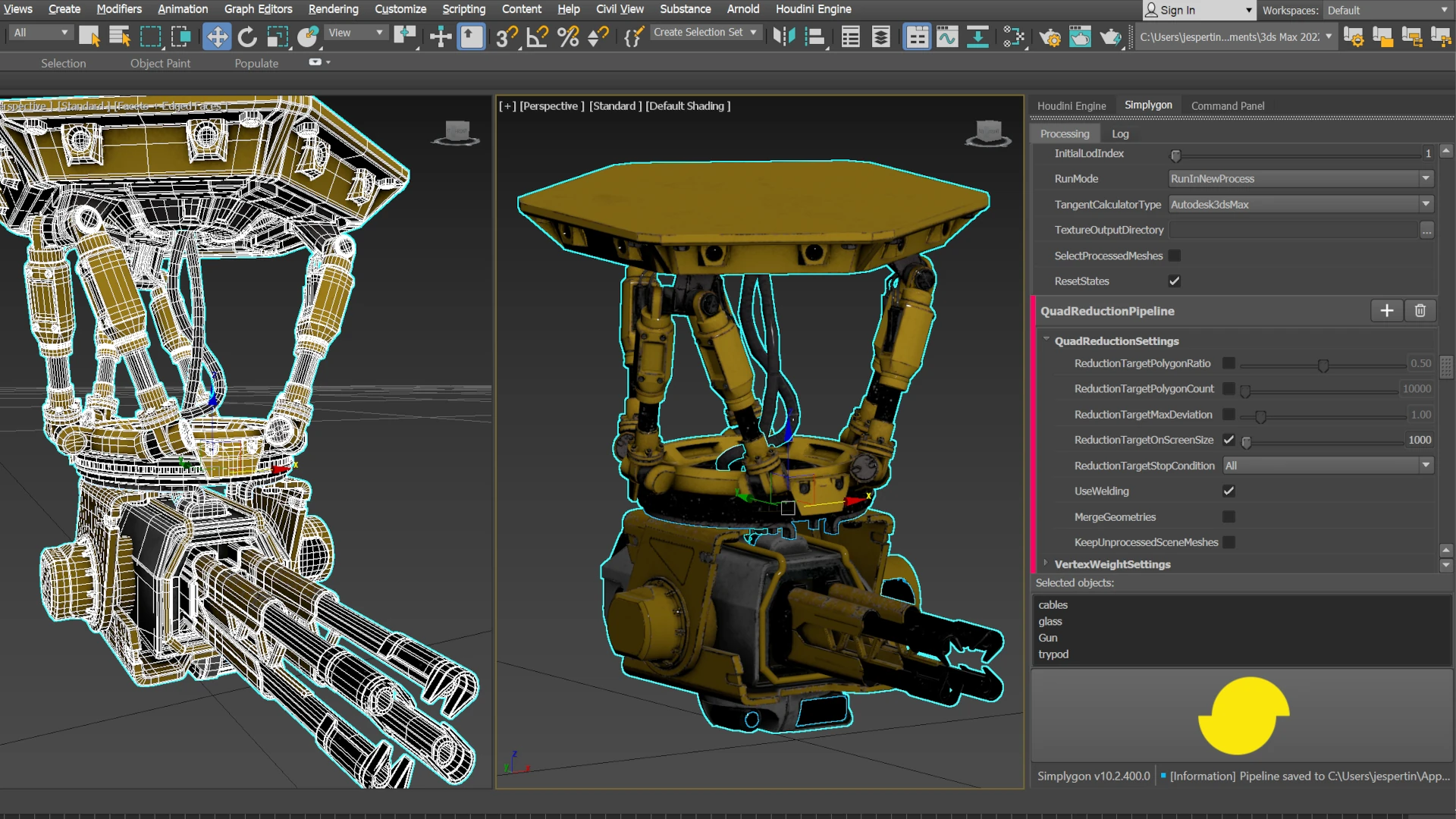Toggle the Angle Snap icon

click(537, 36)
